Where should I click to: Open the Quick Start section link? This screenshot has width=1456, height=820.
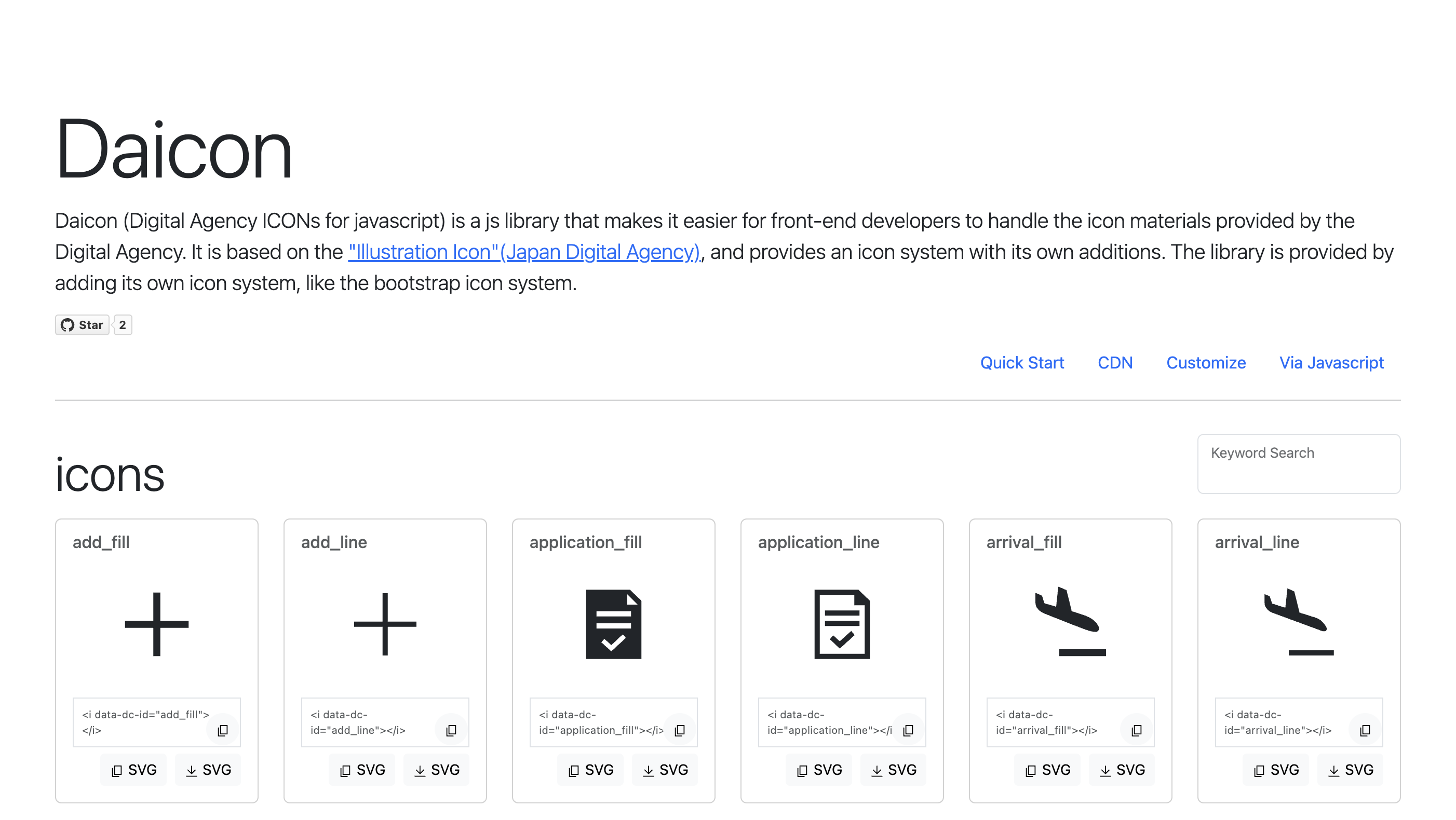click(1022, 363)
